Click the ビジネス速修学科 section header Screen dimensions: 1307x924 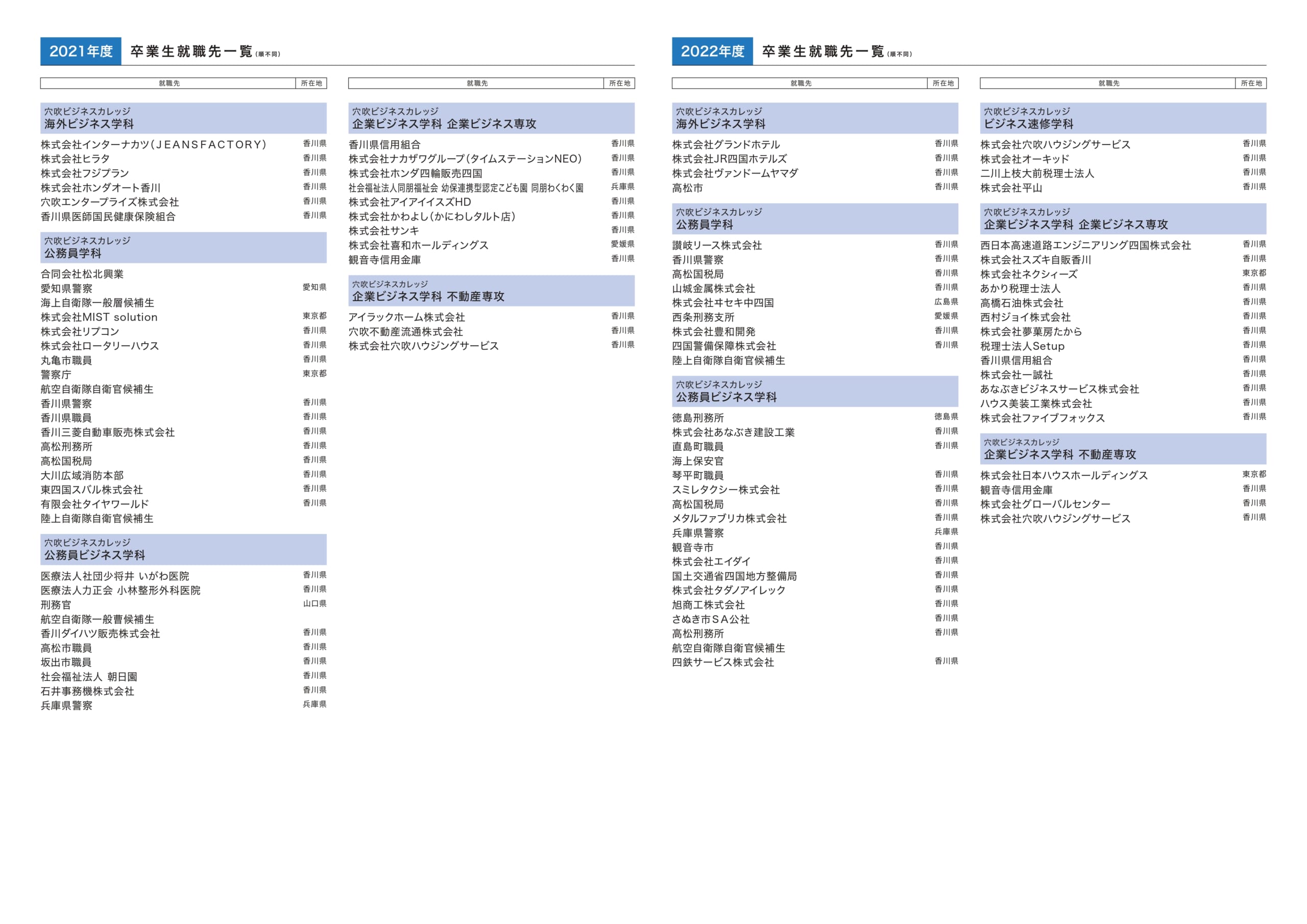click(x=1123, y=118)
